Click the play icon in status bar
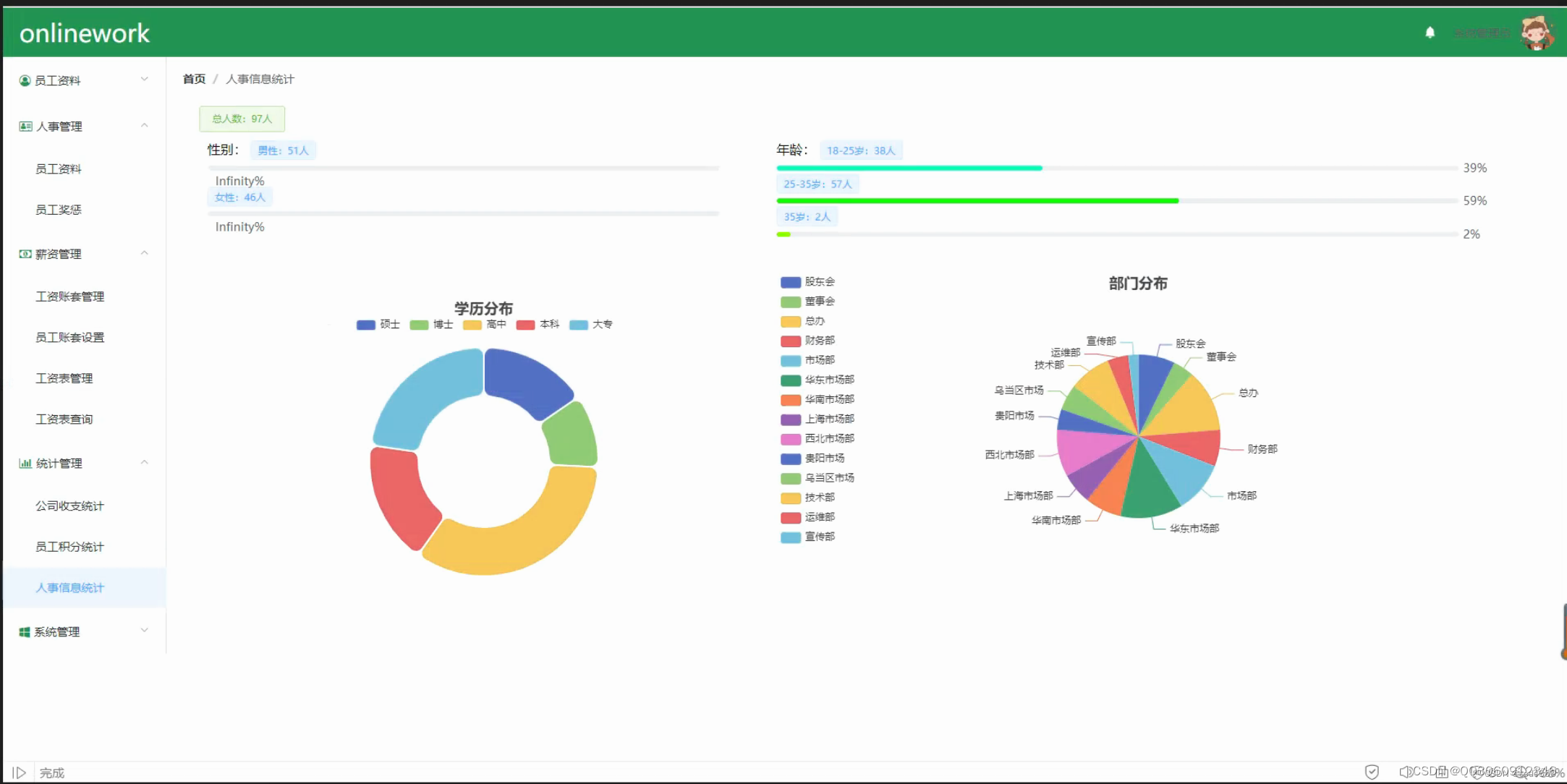The image size is (1567, 784). (x=20, y=772)
